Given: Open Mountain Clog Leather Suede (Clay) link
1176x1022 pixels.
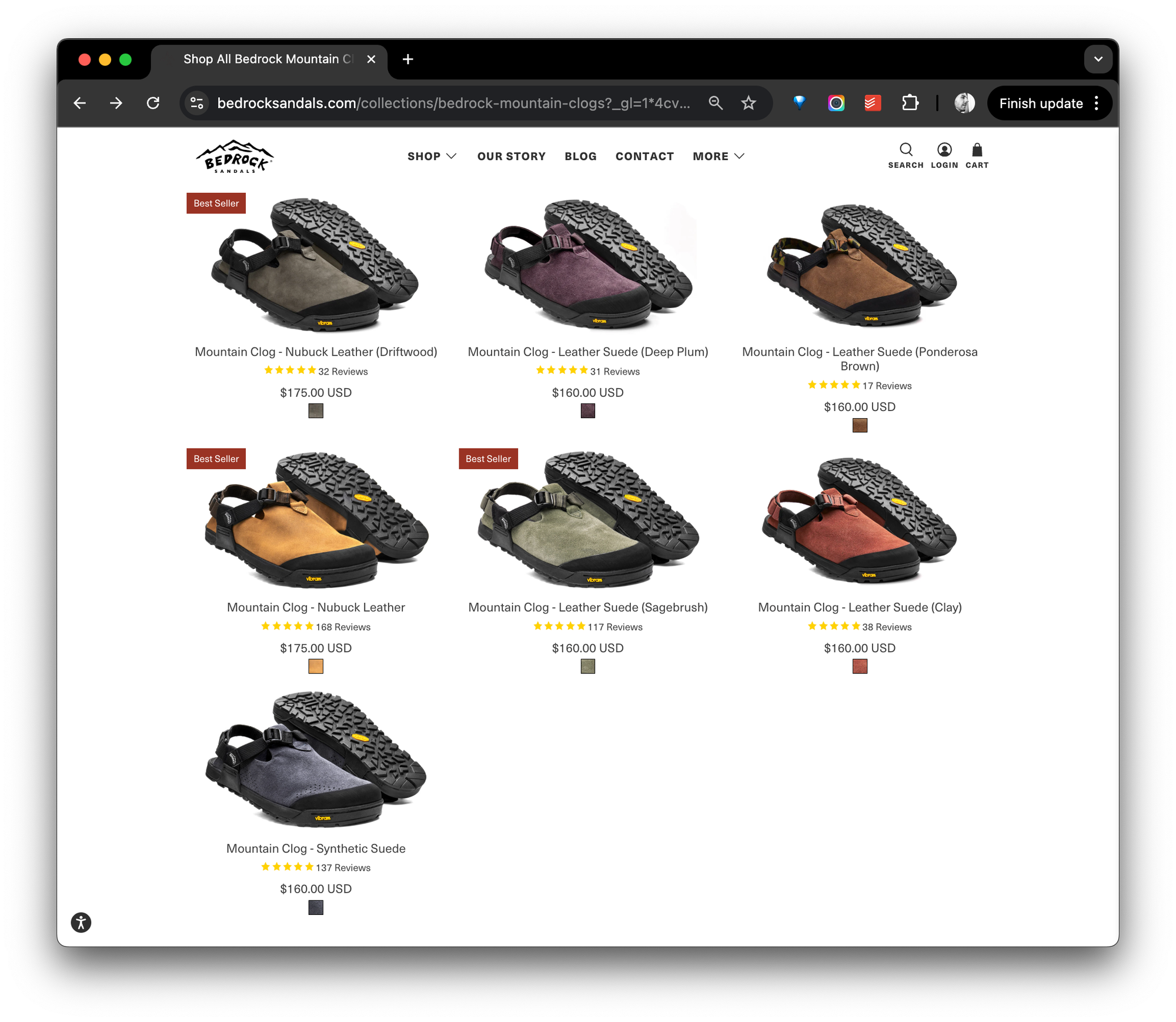Looking at the screenshot, I should coord(860,607).
